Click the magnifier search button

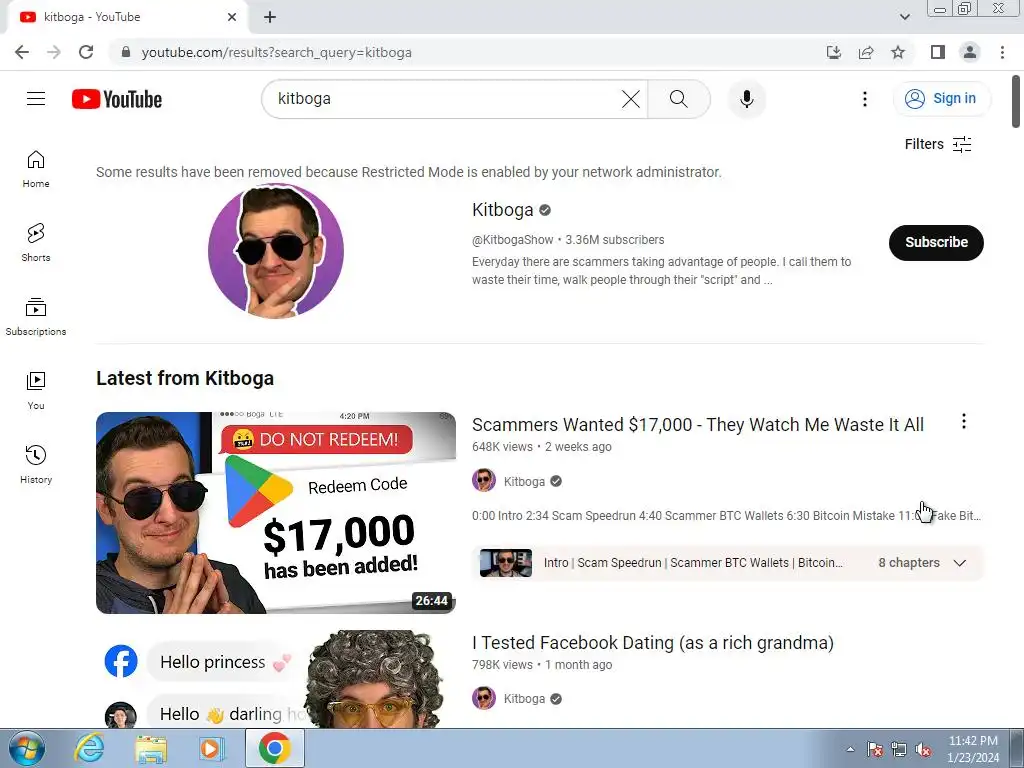[679, 99]
